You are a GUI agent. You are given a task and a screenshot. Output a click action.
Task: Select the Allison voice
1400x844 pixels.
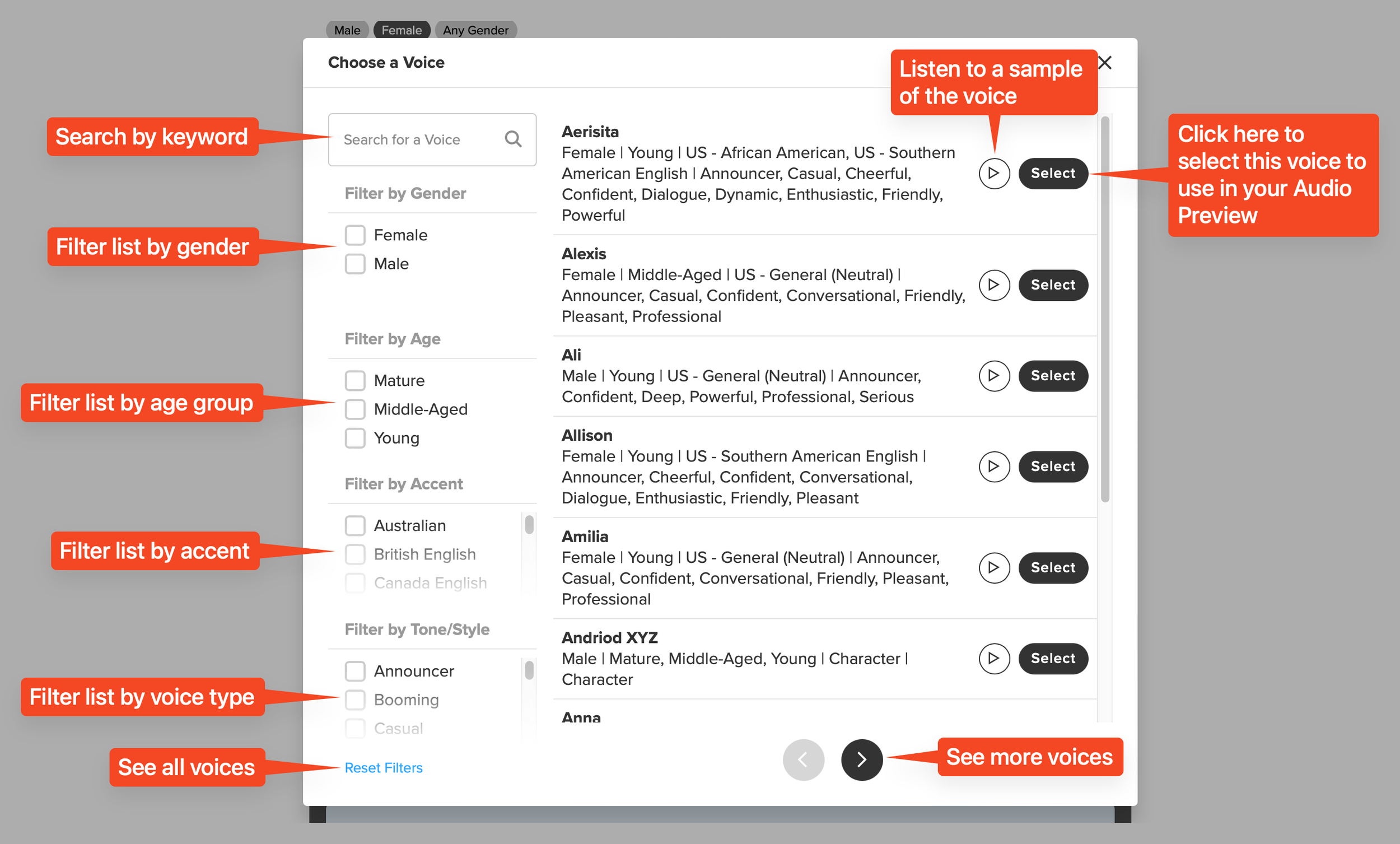pos(1053,467)
